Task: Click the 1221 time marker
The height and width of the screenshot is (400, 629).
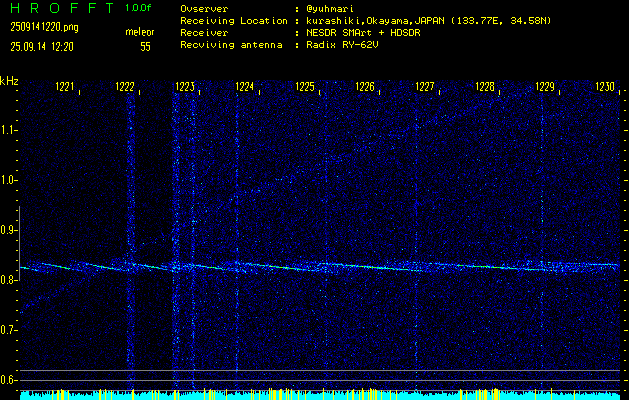Action: [x=65, y=87]
